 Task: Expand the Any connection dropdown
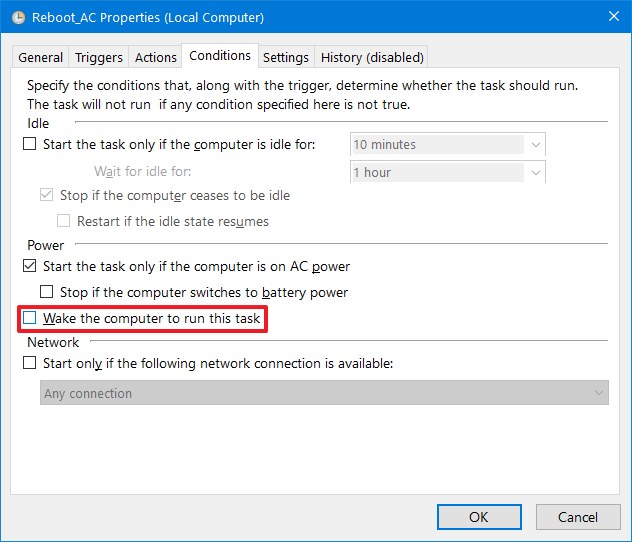click(598, 393)
